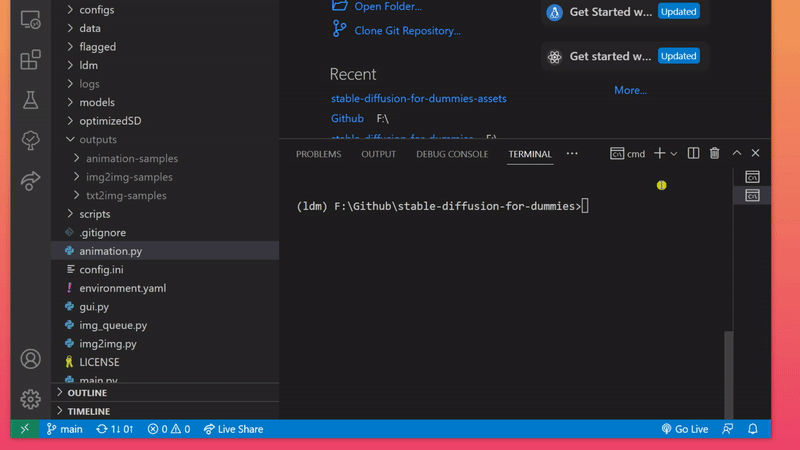The image size is (800, 450).
Task: Open the Get Started walkthrough with penguin icon
Action: (x=624, y=12)
